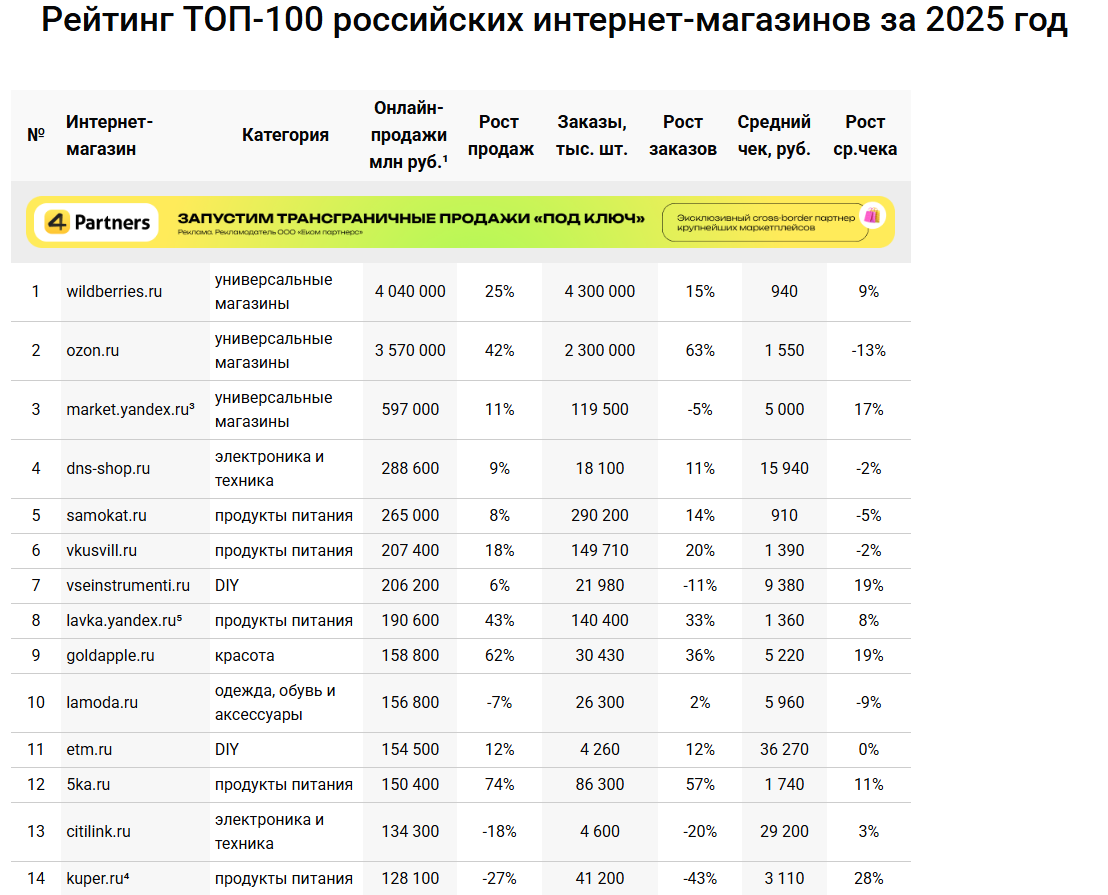Click kuper.ru orders growth -43%
This screenshot has height=895, width=1108.
pyautogui.click(x=700, y=879)
